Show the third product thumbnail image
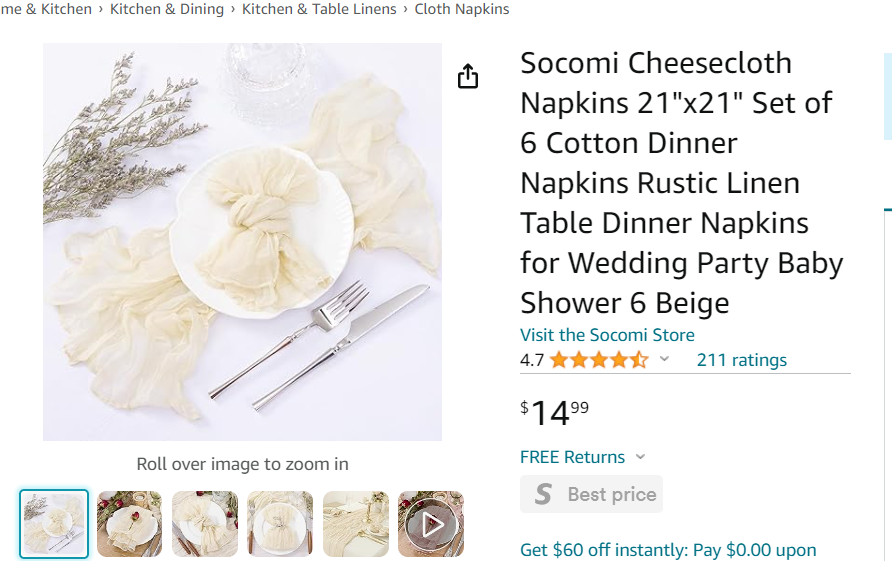The image size is (892, 561). click(205, 524)
